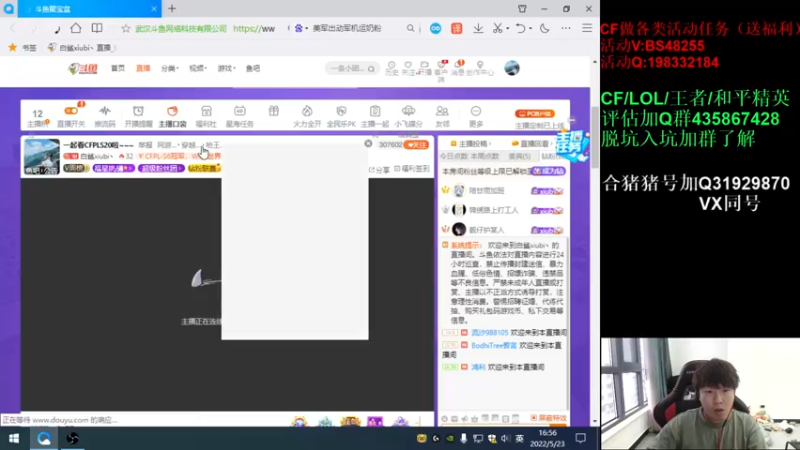
Task: Open the browser three-dot more menu
Action: 566,29
